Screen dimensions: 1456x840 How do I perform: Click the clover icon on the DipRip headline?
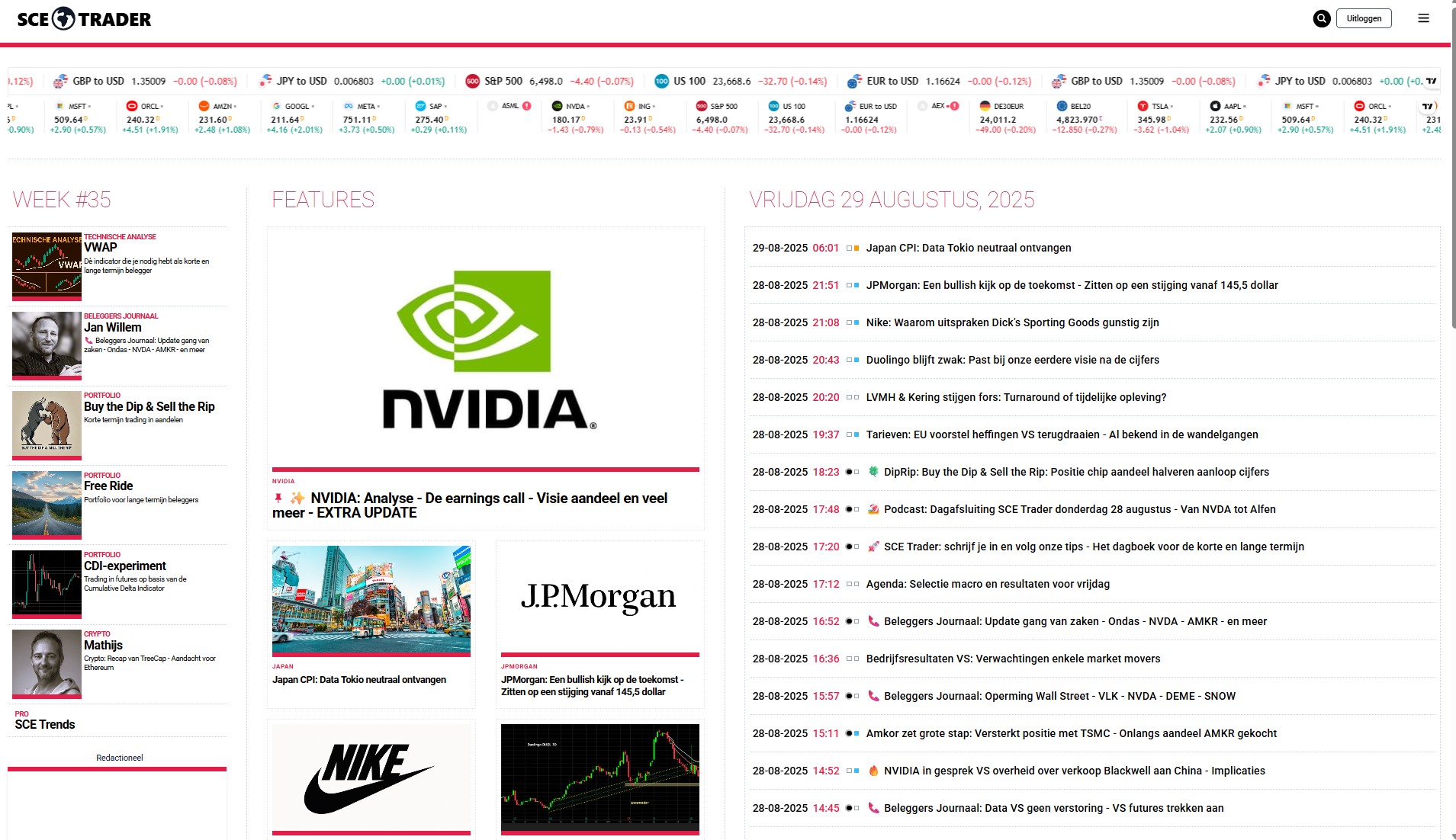[x=873, y=472]
